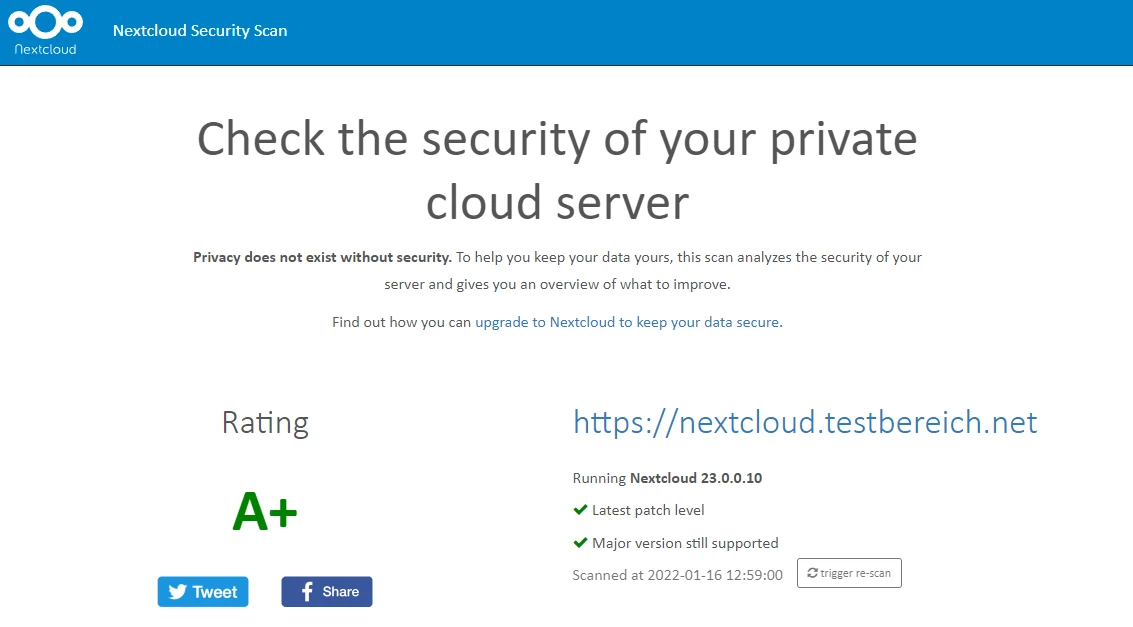The image size is (1133, 627).
Task: Open the Nextcloud Security Scan header title
Action: tap(200, 31)
